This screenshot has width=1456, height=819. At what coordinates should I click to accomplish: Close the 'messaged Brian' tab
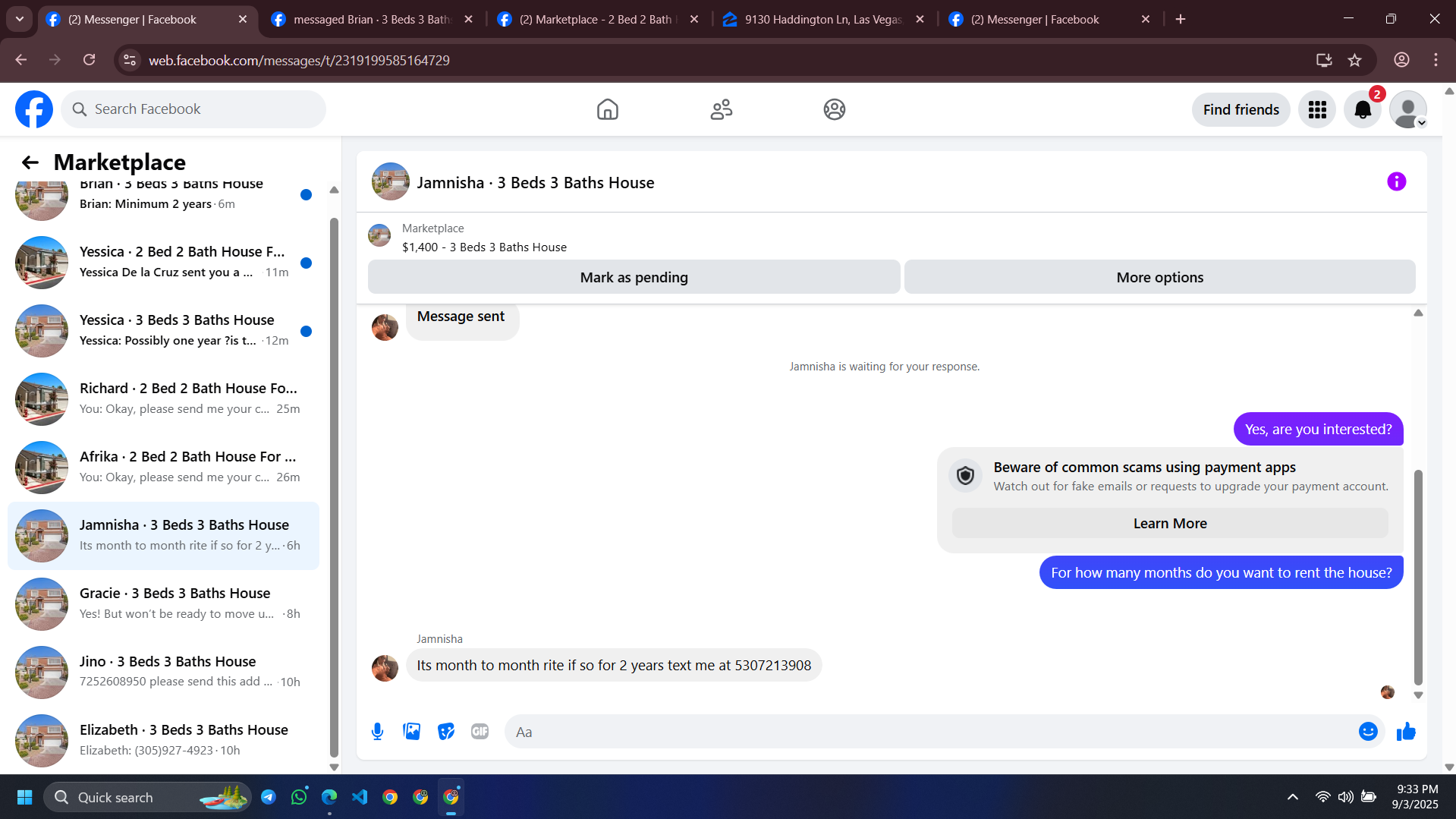(x=469, y=20)
